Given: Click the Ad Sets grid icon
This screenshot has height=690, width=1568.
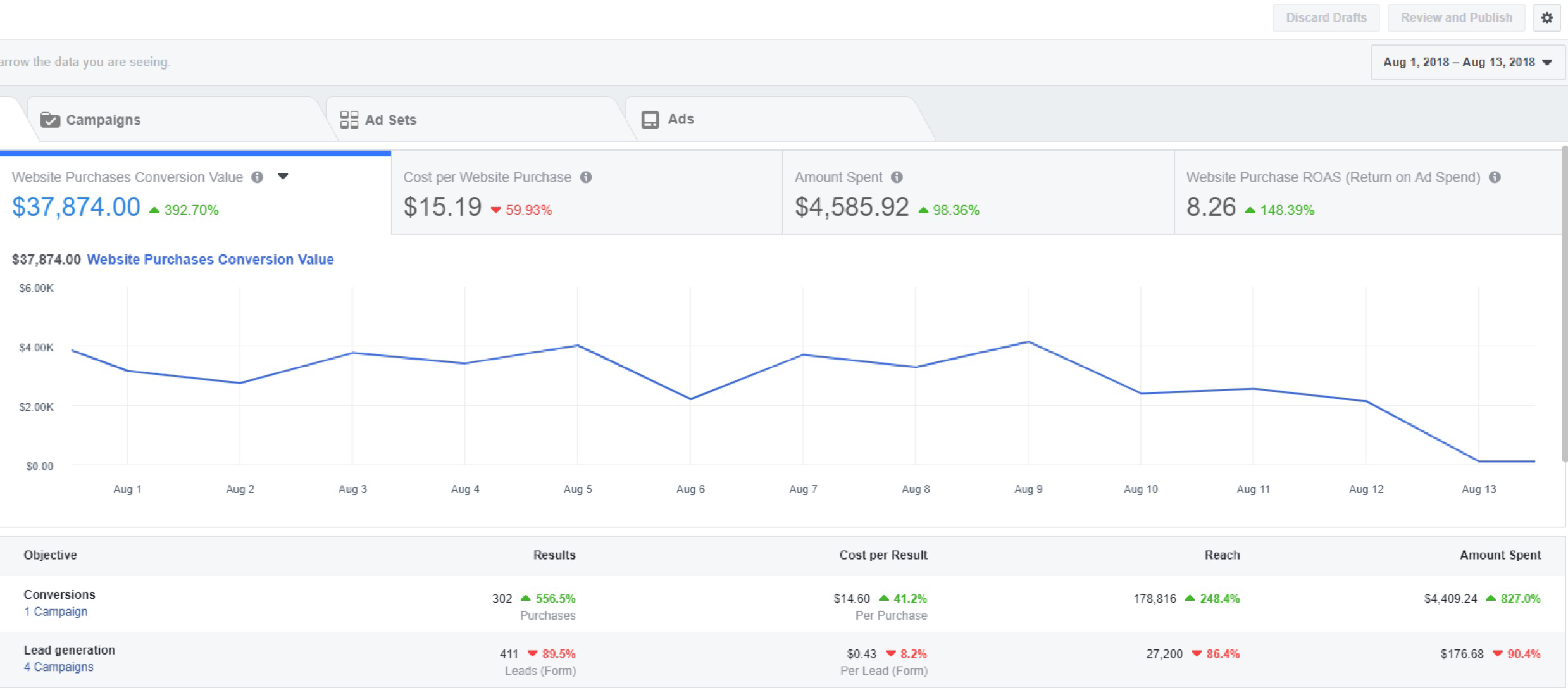Looking at the screenshot, I should 349,120.
